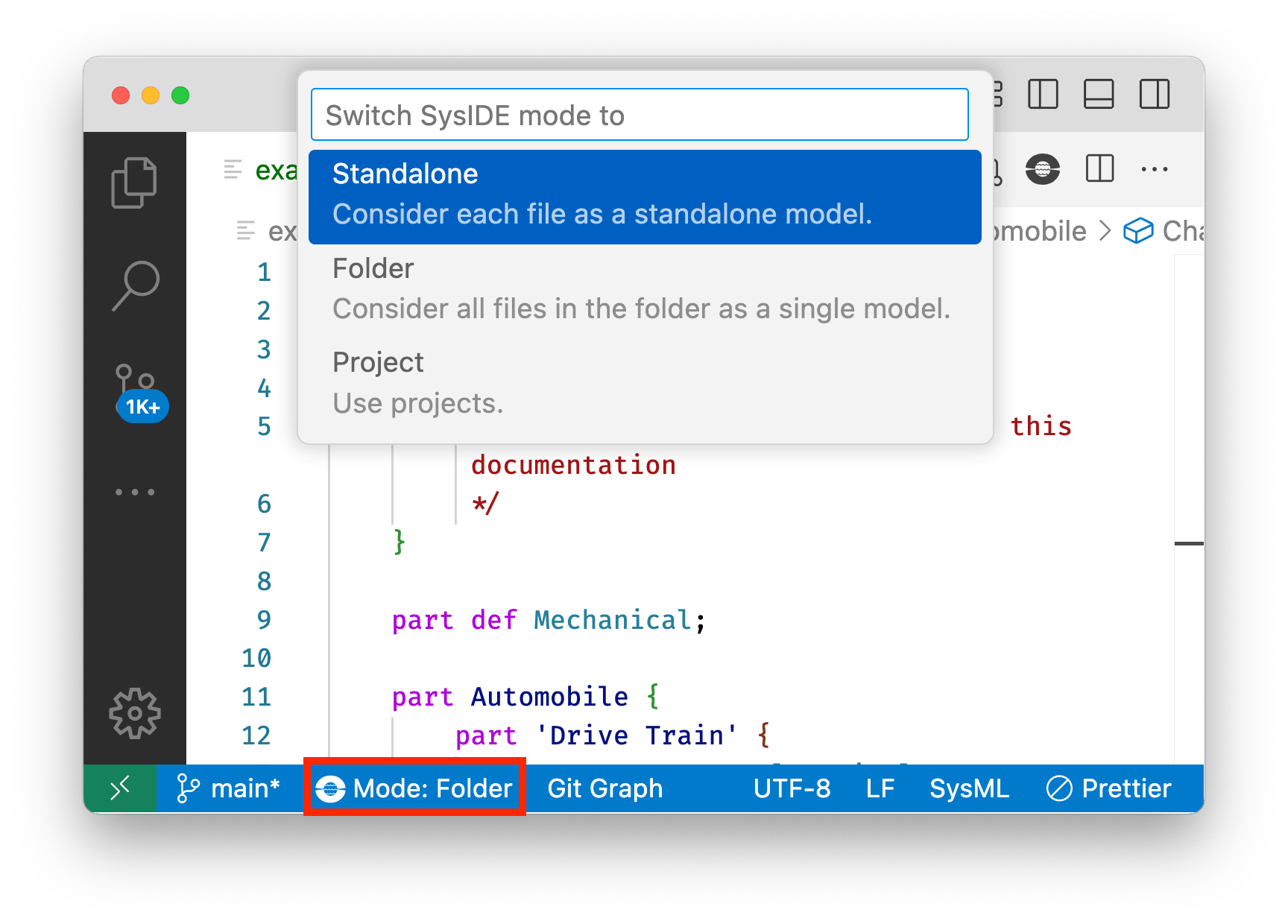The height and width of the screenshot is (924, 1288).
Task: Open Git Graph from status bar
Action: pos(604,788)
